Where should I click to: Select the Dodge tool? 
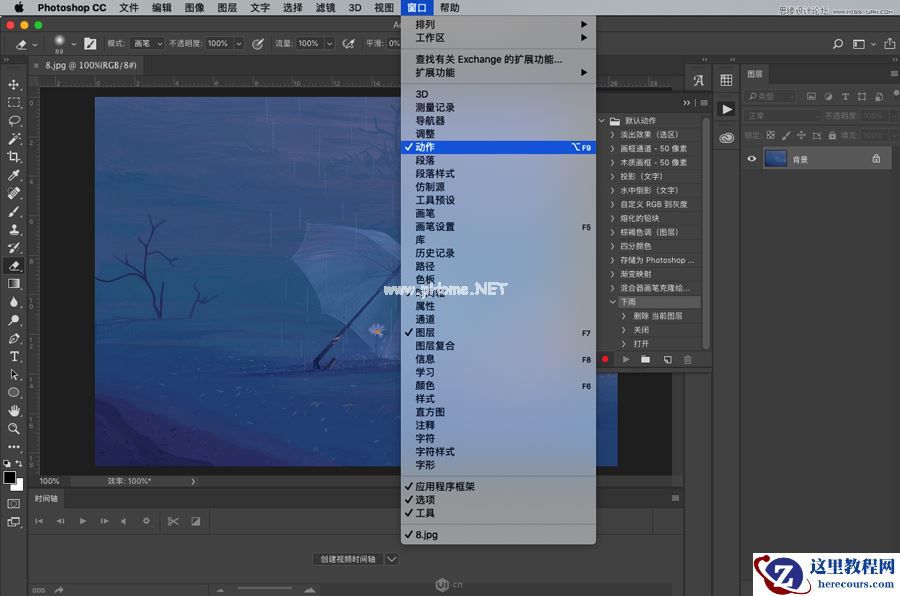[14, 320]
